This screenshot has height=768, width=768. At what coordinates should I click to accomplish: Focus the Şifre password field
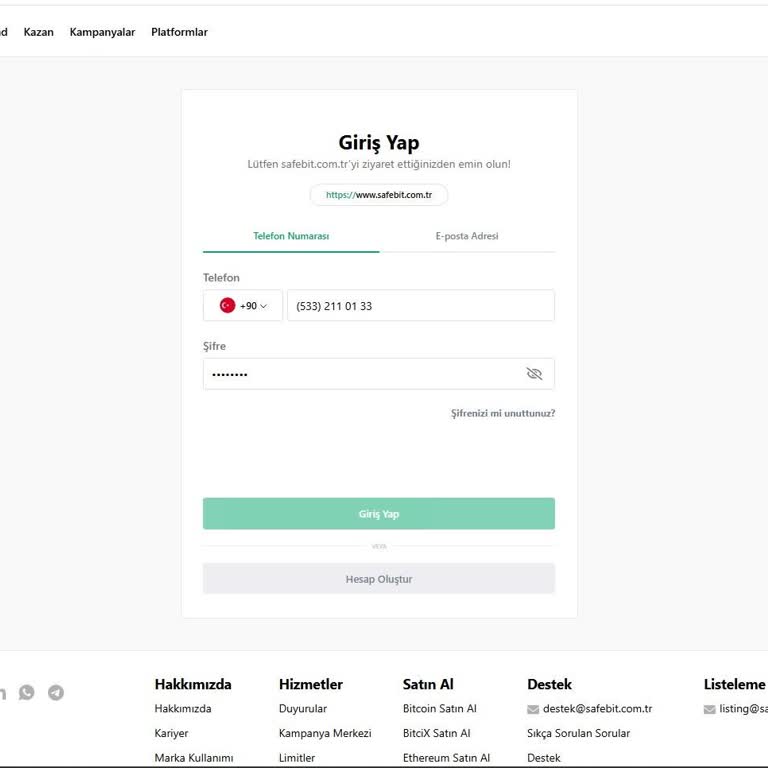(360, 374)
